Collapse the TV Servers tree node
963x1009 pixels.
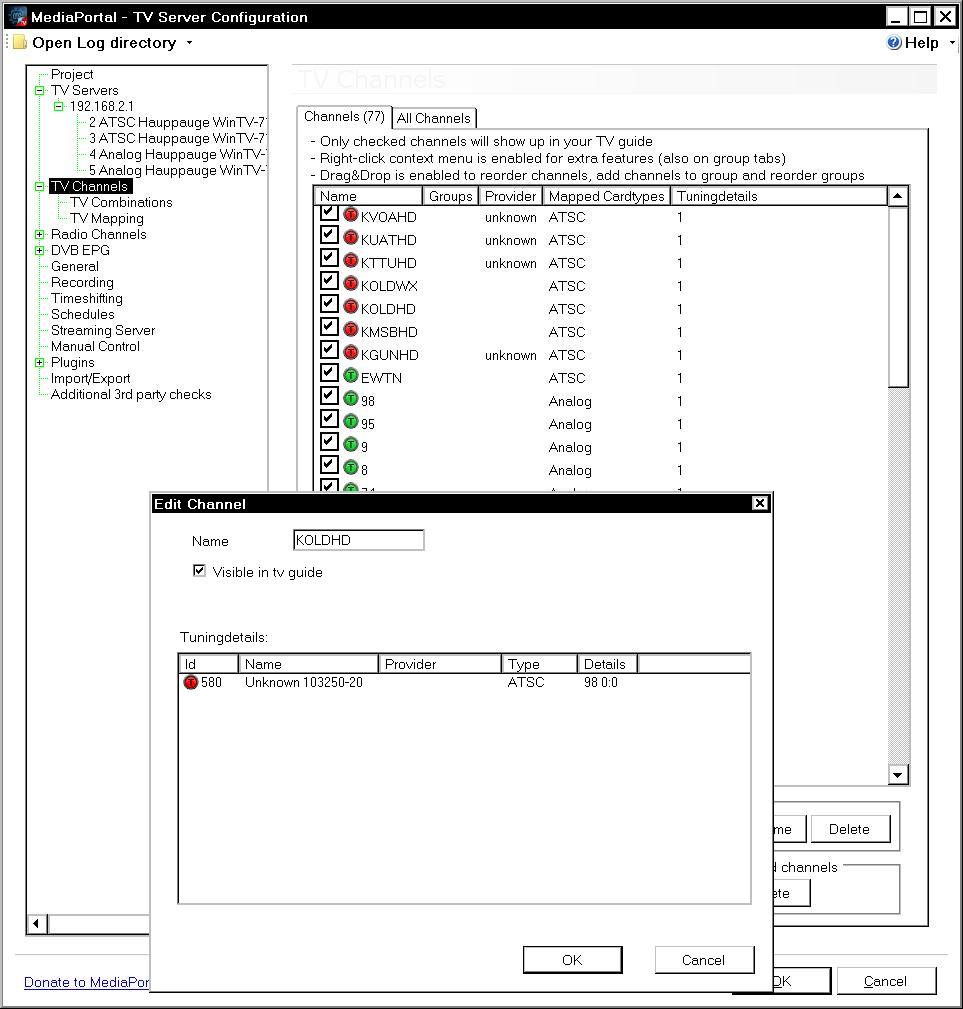click(x=40, y=91)
